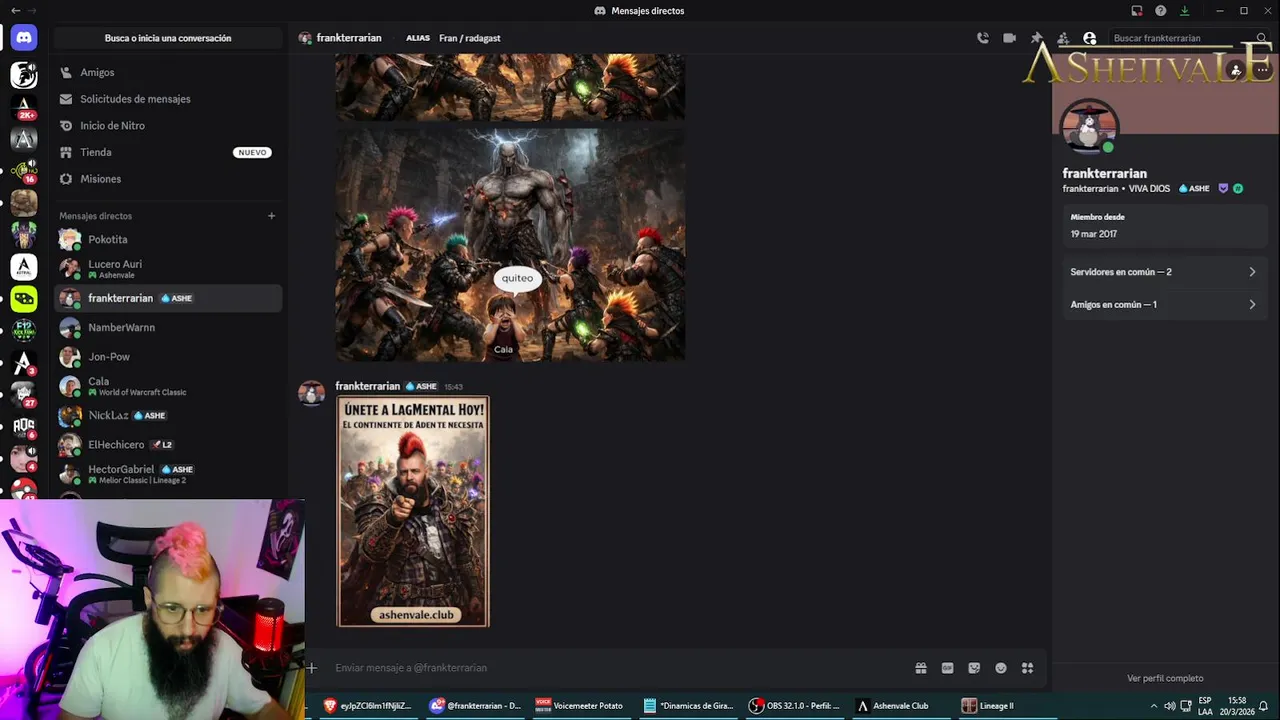This screenshot has height=720, width=1280.
Task: Start a voice call with frankterrarian
Action: (983, 38)
